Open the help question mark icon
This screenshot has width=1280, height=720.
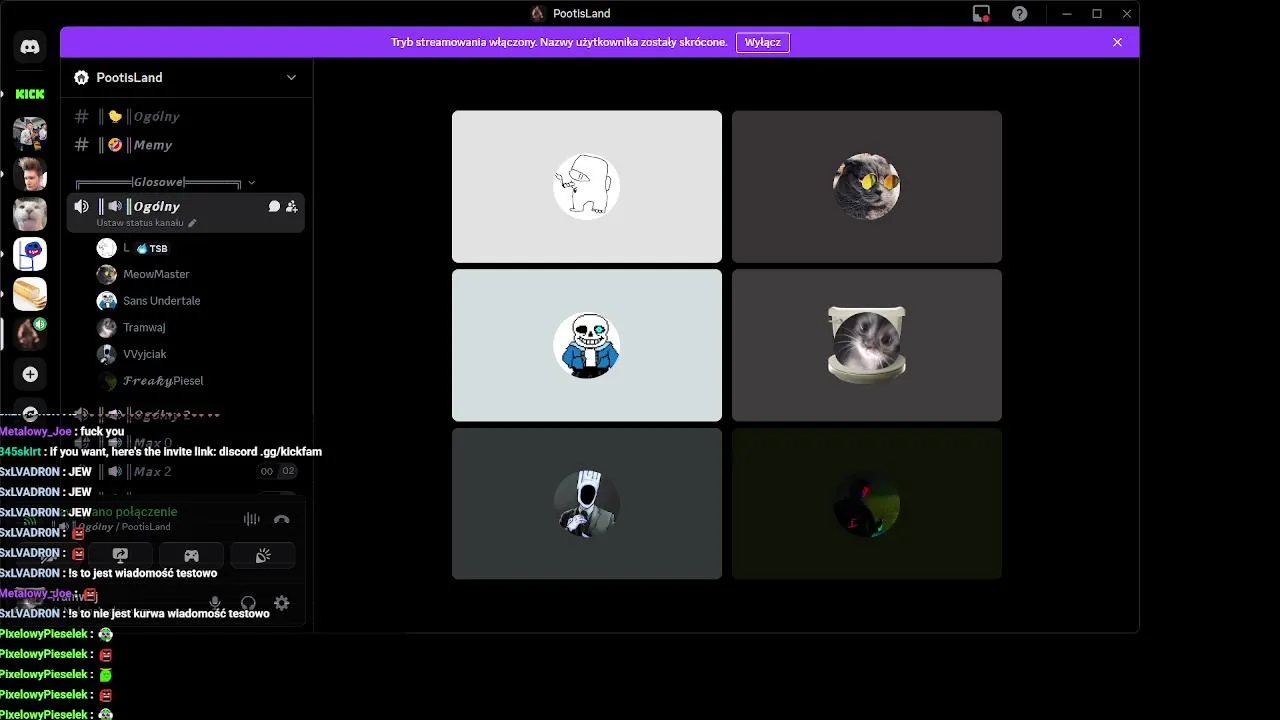pos(1019,13)
